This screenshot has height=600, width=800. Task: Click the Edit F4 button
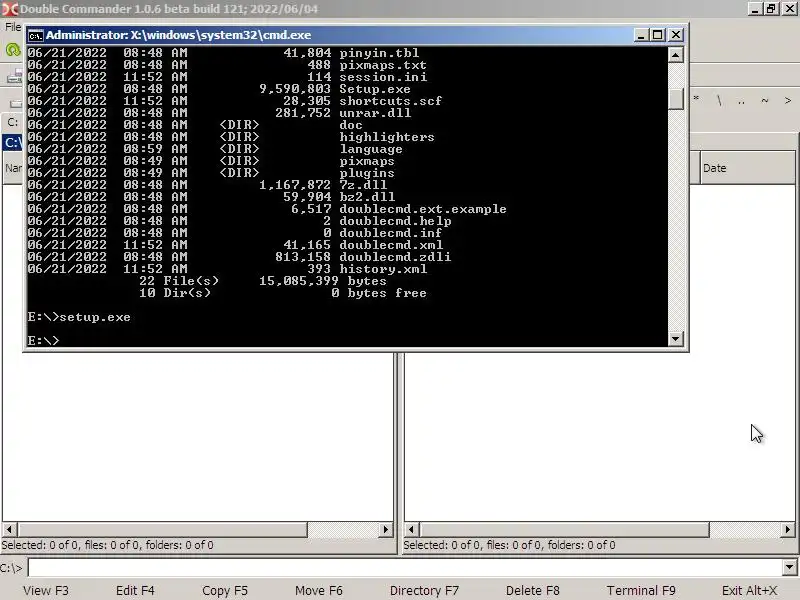click(135, 590)
